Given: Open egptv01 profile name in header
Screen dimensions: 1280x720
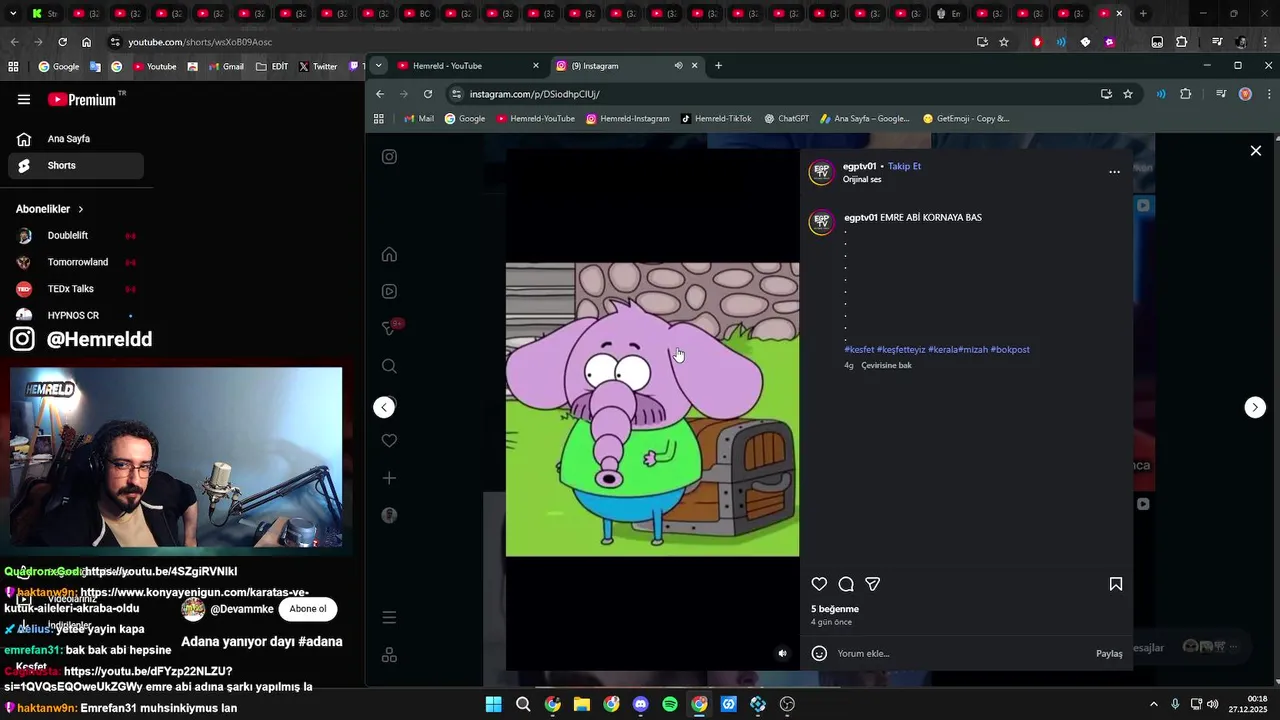Looking at the screenshot, I should tap(859, 166).
